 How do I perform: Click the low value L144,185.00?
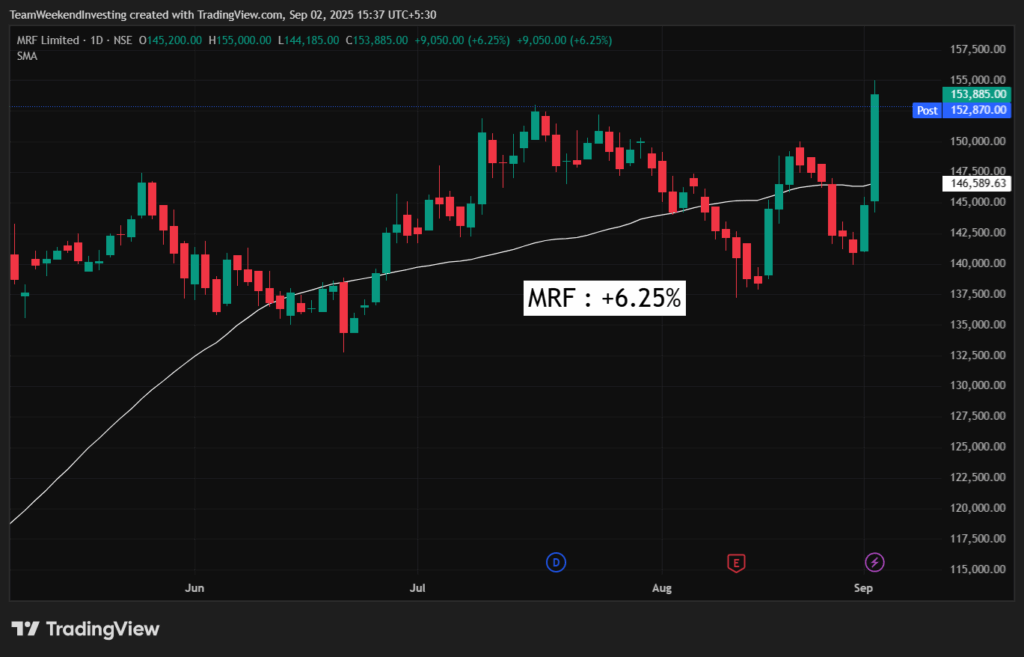(x=308, y=40)
